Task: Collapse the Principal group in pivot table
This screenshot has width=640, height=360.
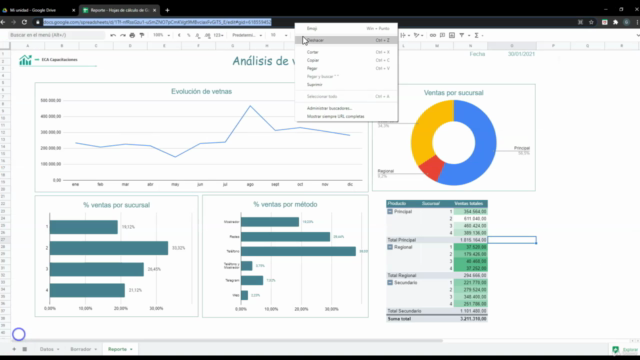Action: (x=390, y=211)
